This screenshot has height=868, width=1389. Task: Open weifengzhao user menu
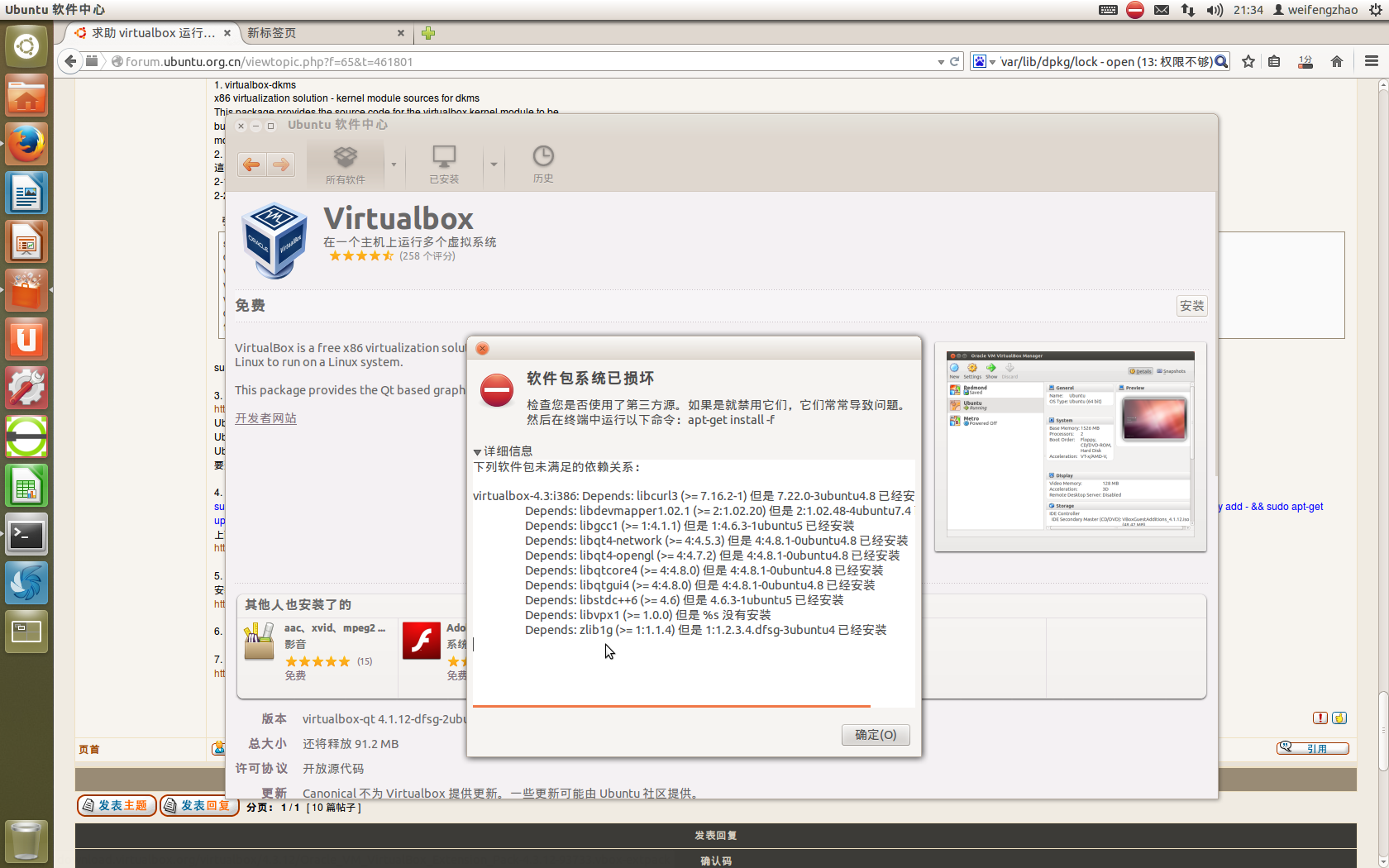tap(1315, 10)
